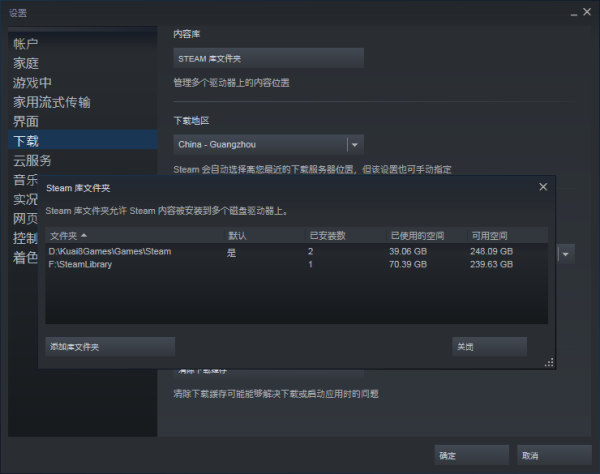
Task: Sort by the 可用空间 column header
Action: tap(507, 236)
